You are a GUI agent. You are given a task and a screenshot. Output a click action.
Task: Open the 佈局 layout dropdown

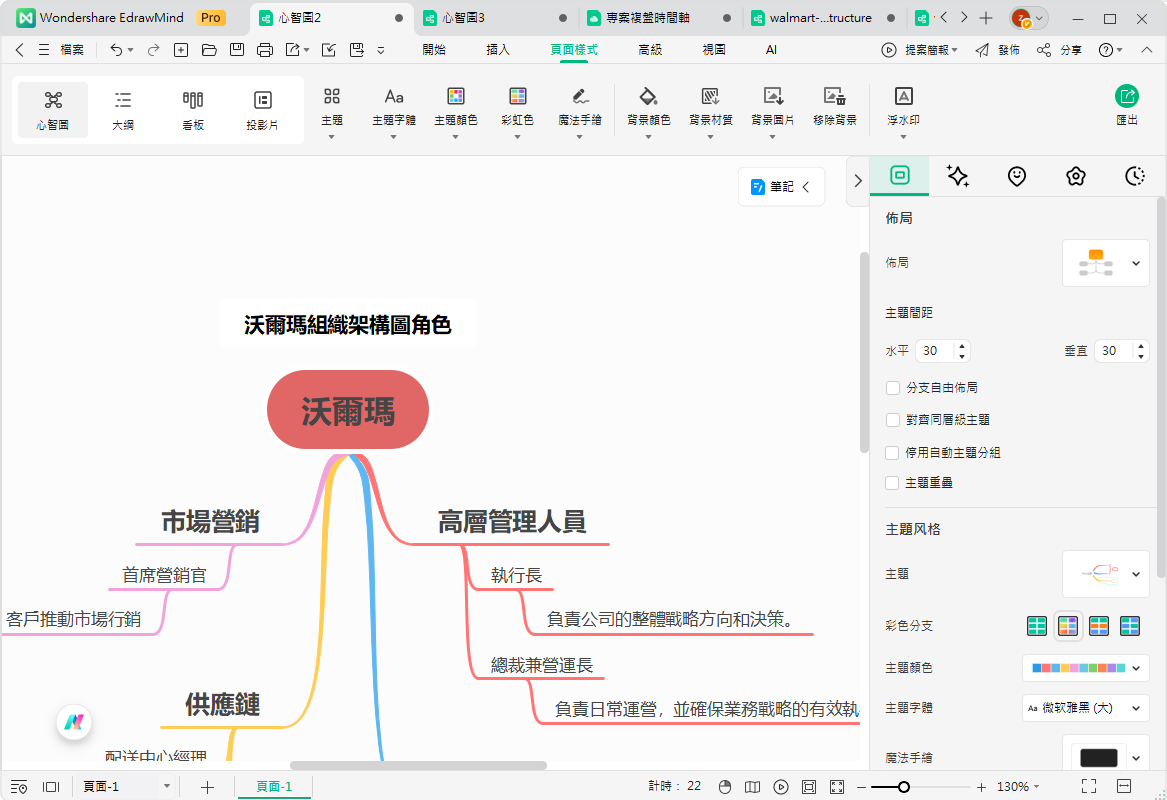coord(1105,263)
